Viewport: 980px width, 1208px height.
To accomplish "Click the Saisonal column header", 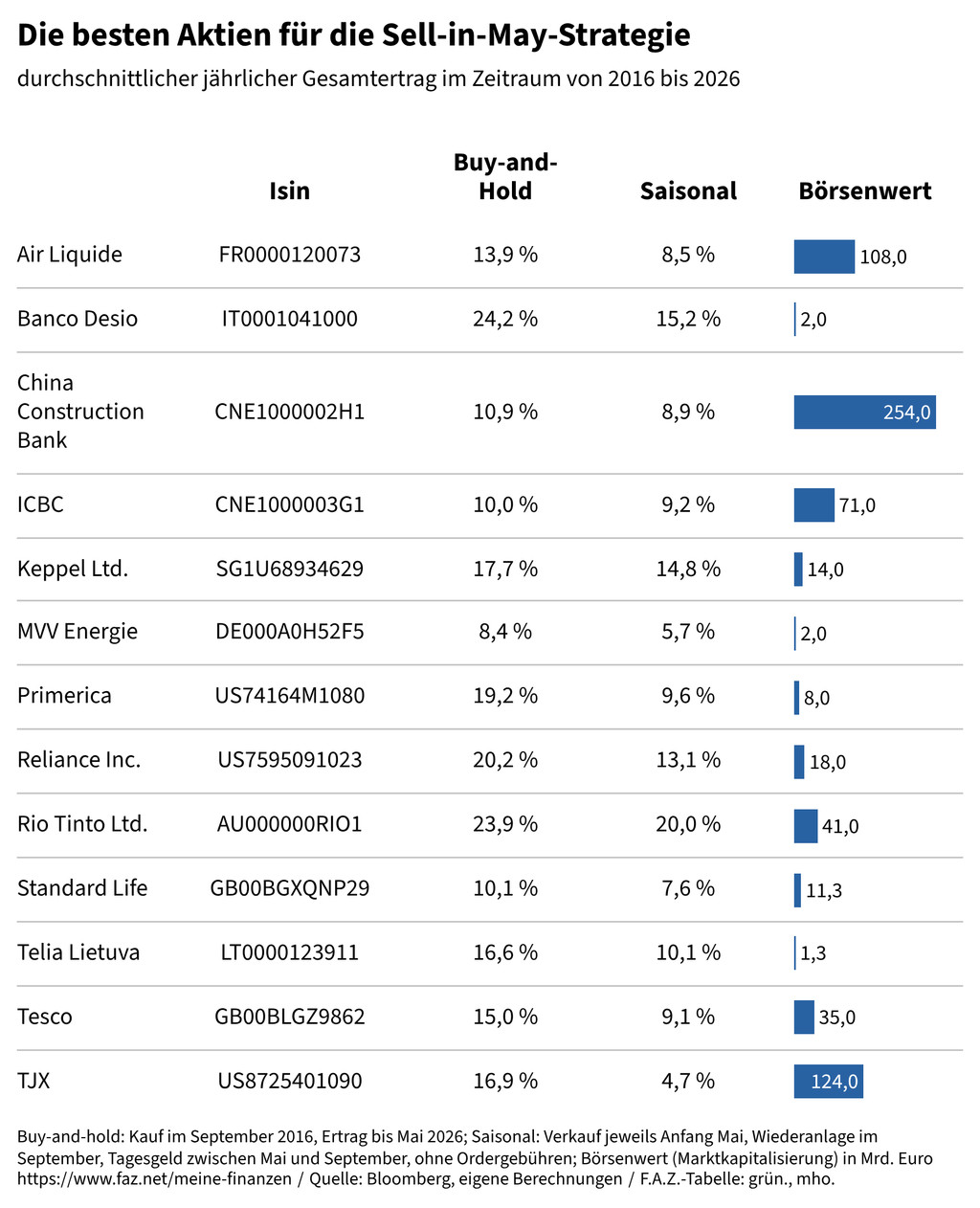I will pos(688,190).
